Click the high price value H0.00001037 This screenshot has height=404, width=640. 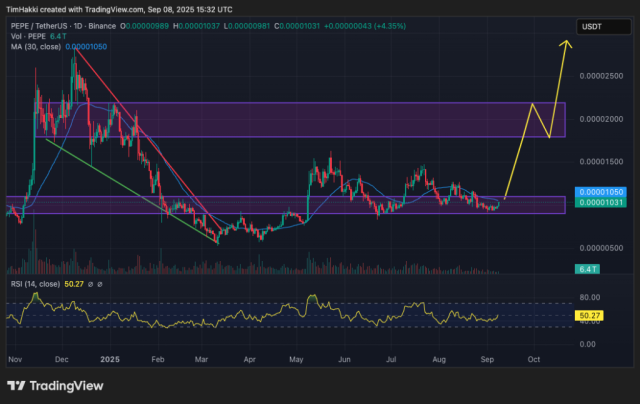196,26
